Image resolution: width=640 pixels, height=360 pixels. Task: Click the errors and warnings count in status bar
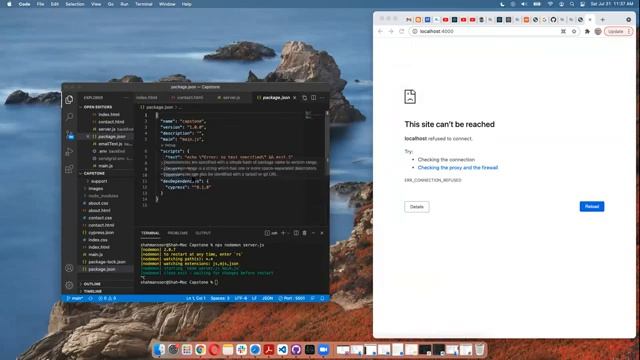pos(107,298)
